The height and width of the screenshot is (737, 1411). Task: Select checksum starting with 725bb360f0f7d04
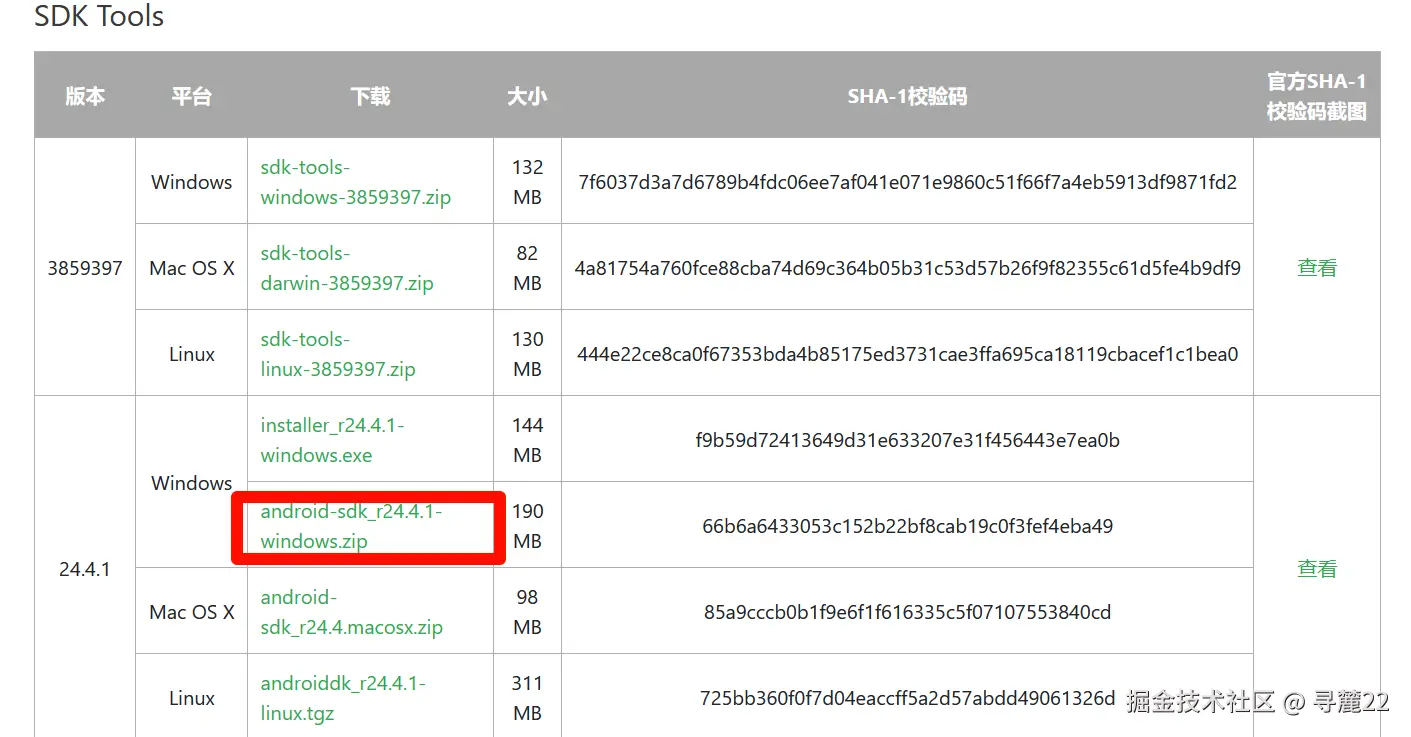coord(907,698)
